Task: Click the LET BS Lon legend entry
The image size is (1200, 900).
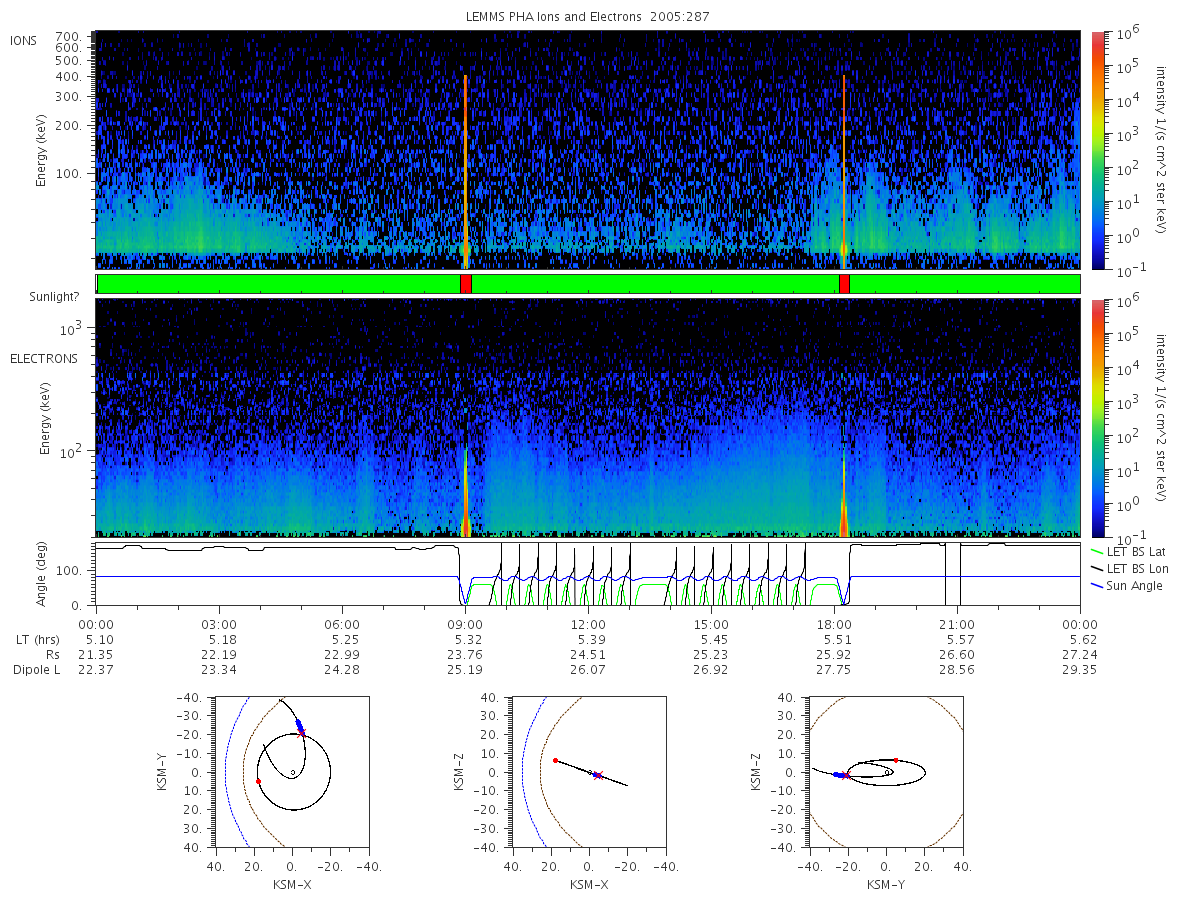Action: click(1128, 568)
